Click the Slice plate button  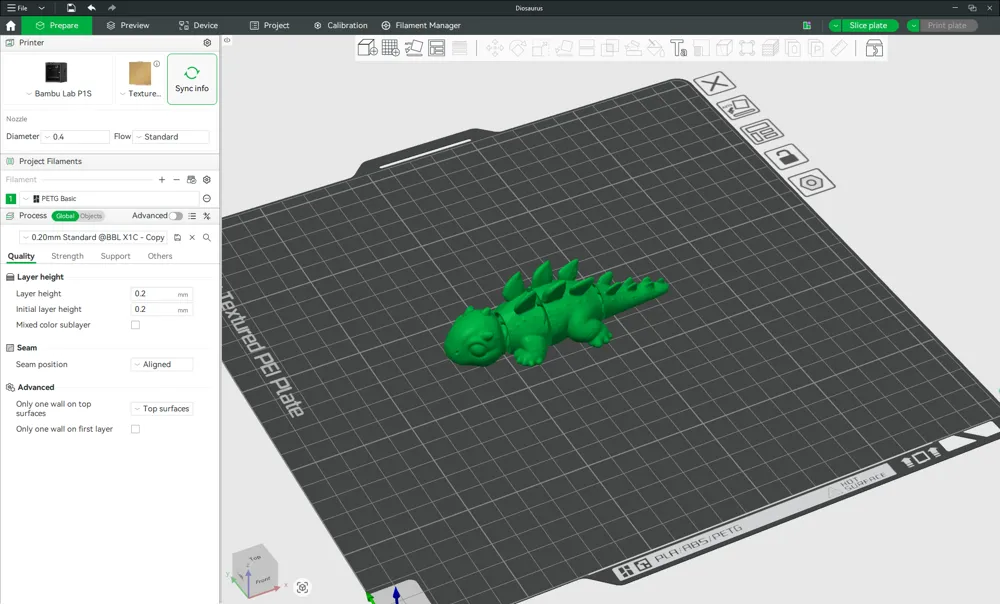pyautogui.click(x=869, y=26)
